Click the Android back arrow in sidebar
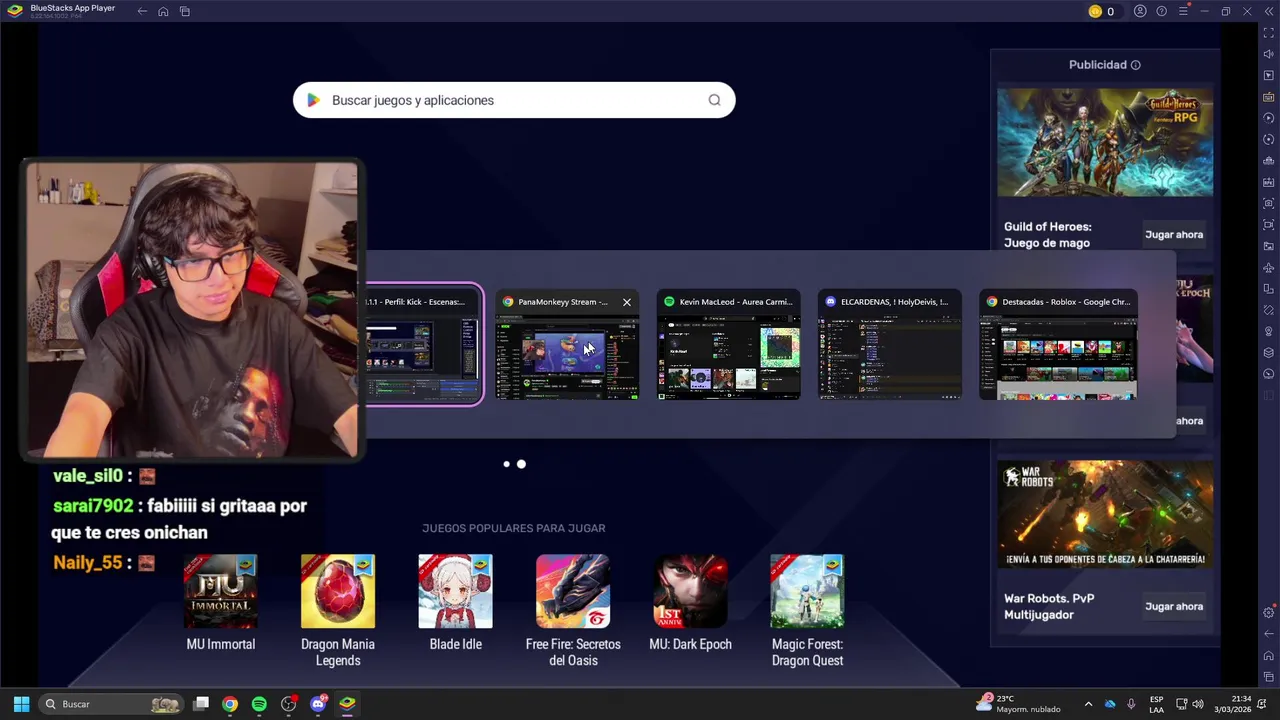 [1269, 634]
